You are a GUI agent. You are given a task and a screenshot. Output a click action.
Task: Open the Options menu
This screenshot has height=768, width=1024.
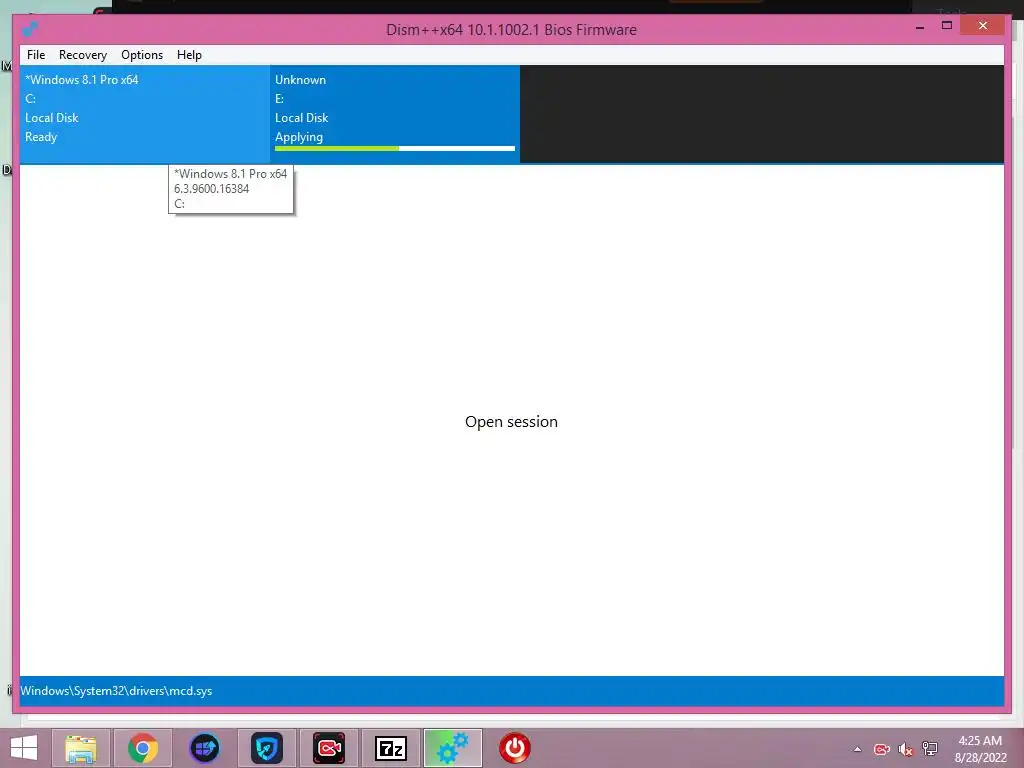tap(142, 55)
